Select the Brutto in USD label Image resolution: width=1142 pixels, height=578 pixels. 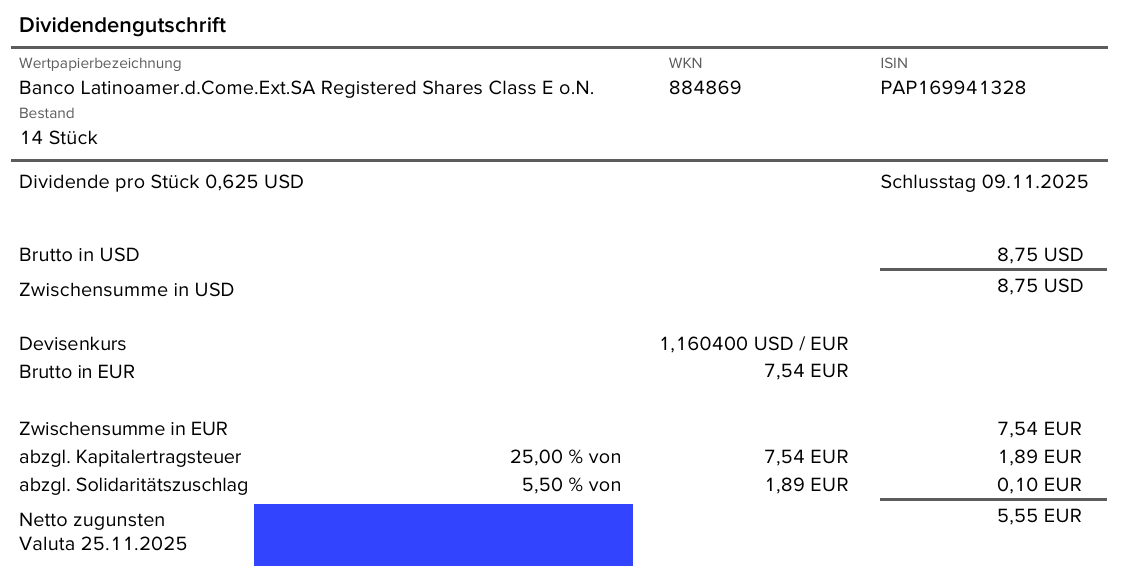click(x=79, y=255)
